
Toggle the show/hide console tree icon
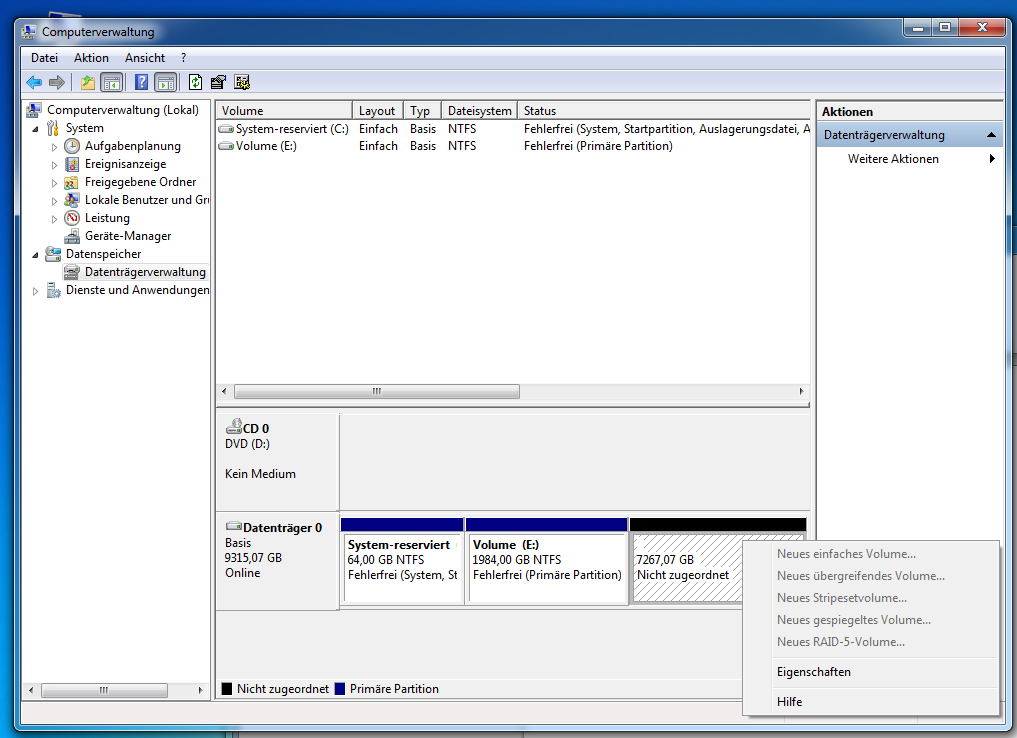[112, 82]
